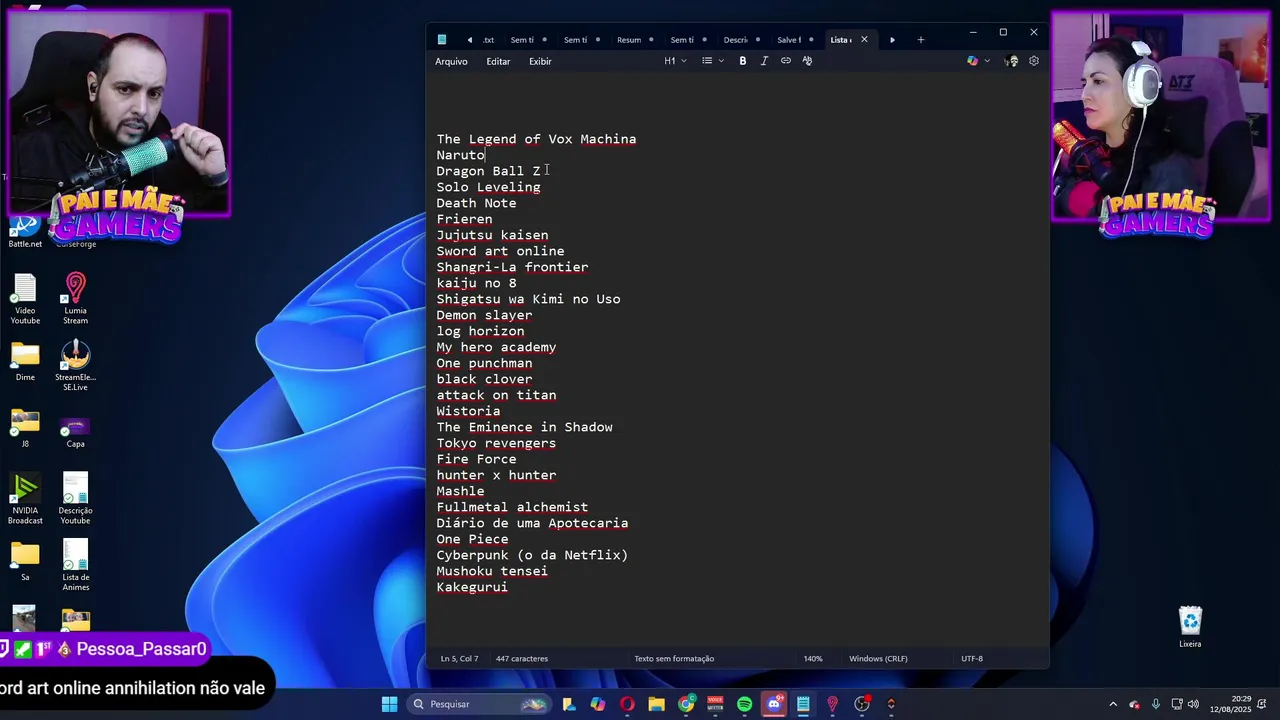Click the line 'The Legend of Vox Machina'
1280x720 pixels.
pyautogui.click(x=536, y=139)
